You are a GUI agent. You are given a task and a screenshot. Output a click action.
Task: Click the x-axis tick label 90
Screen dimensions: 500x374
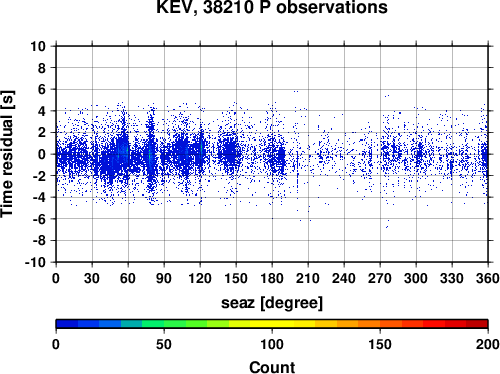tap(164, 278)
